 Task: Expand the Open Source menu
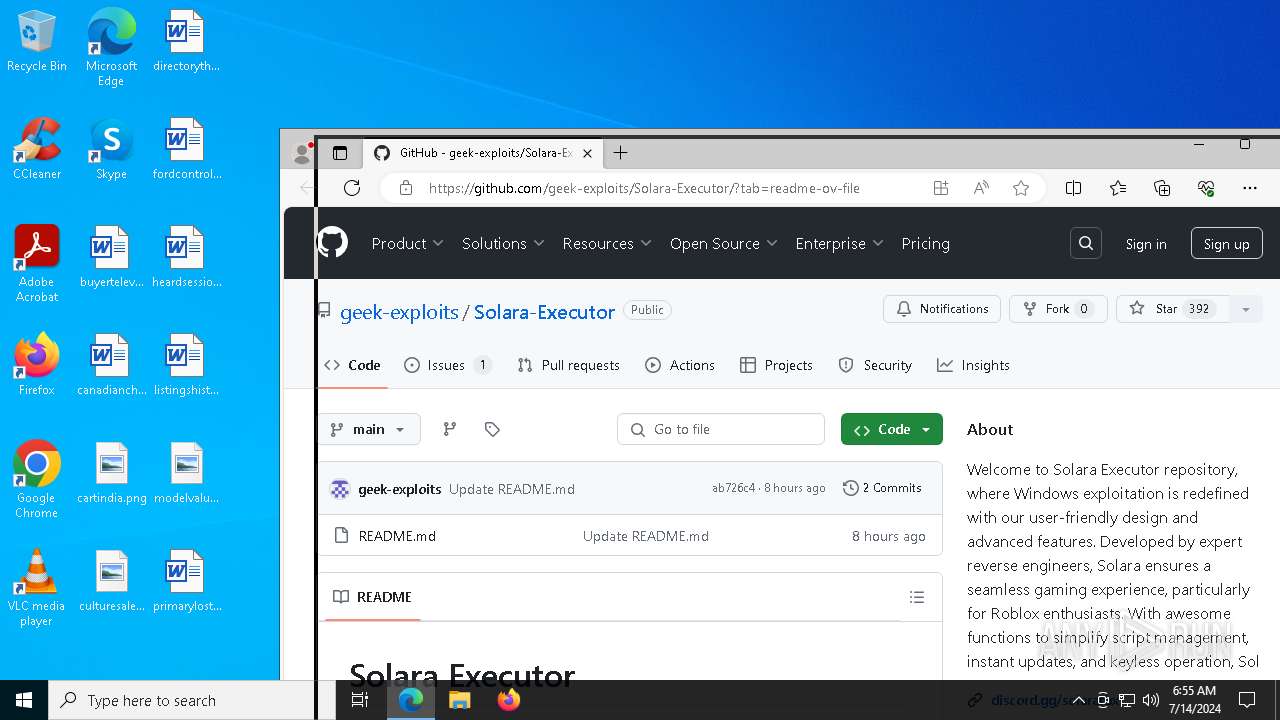click(x=723, y=243)
